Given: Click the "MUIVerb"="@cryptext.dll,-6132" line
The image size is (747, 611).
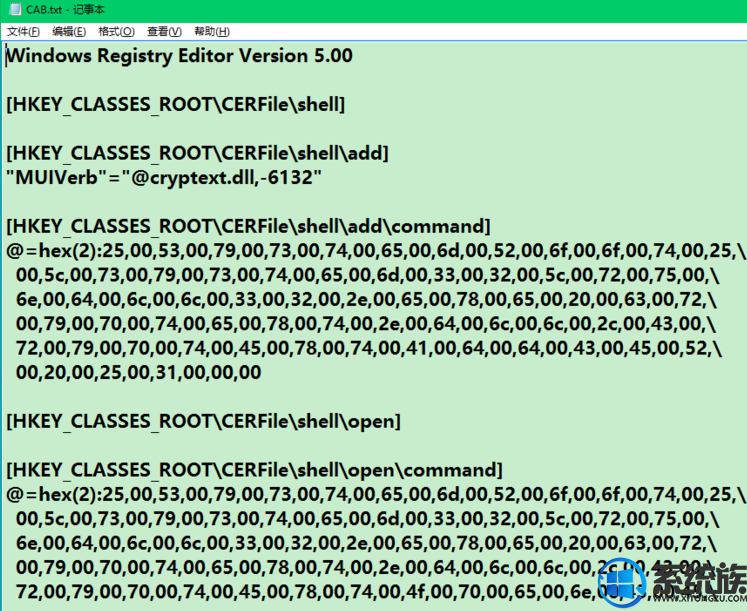Looking at the screenshot, I should [x=164, y=178].
